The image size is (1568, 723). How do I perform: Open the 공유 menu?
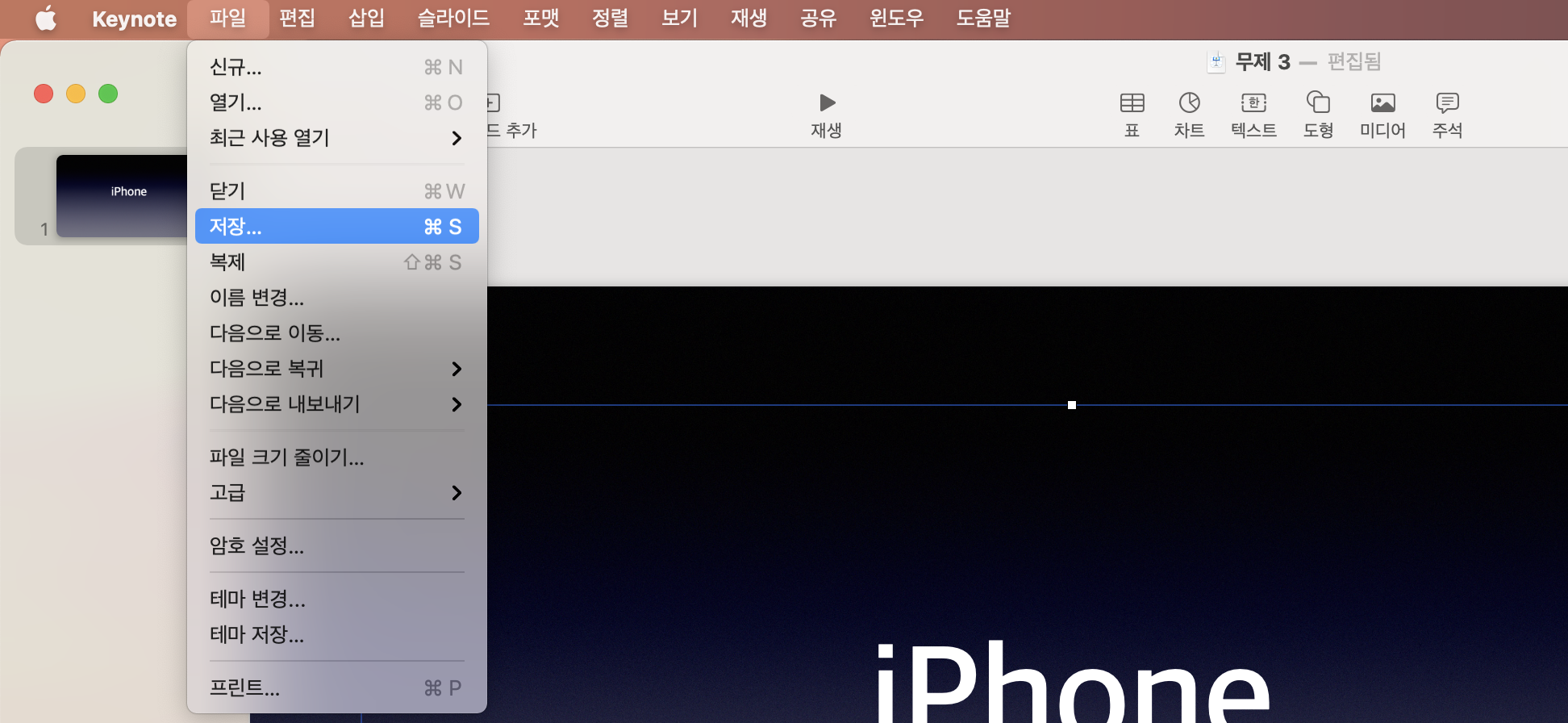click(x=818, y=19)
